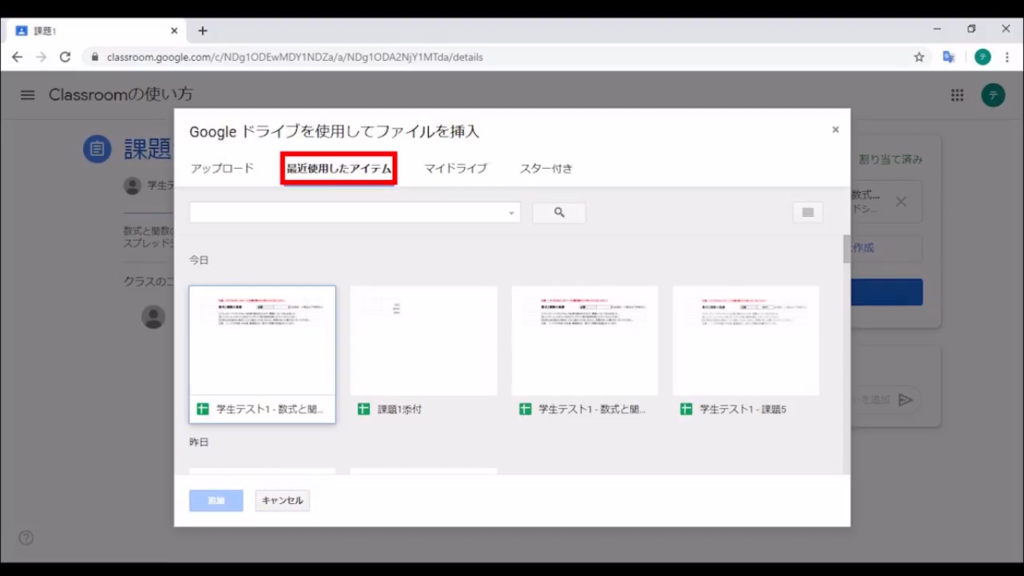Viewport: 1024px width, 576px height.
Task: Click the send comment arrow icon
Action: point(905,400)
